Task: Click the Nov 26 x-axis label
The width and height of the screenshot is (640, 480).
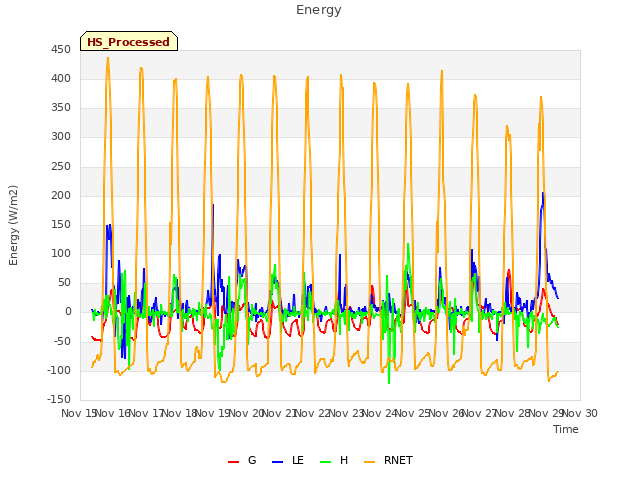Action: (x=446, y=413)
